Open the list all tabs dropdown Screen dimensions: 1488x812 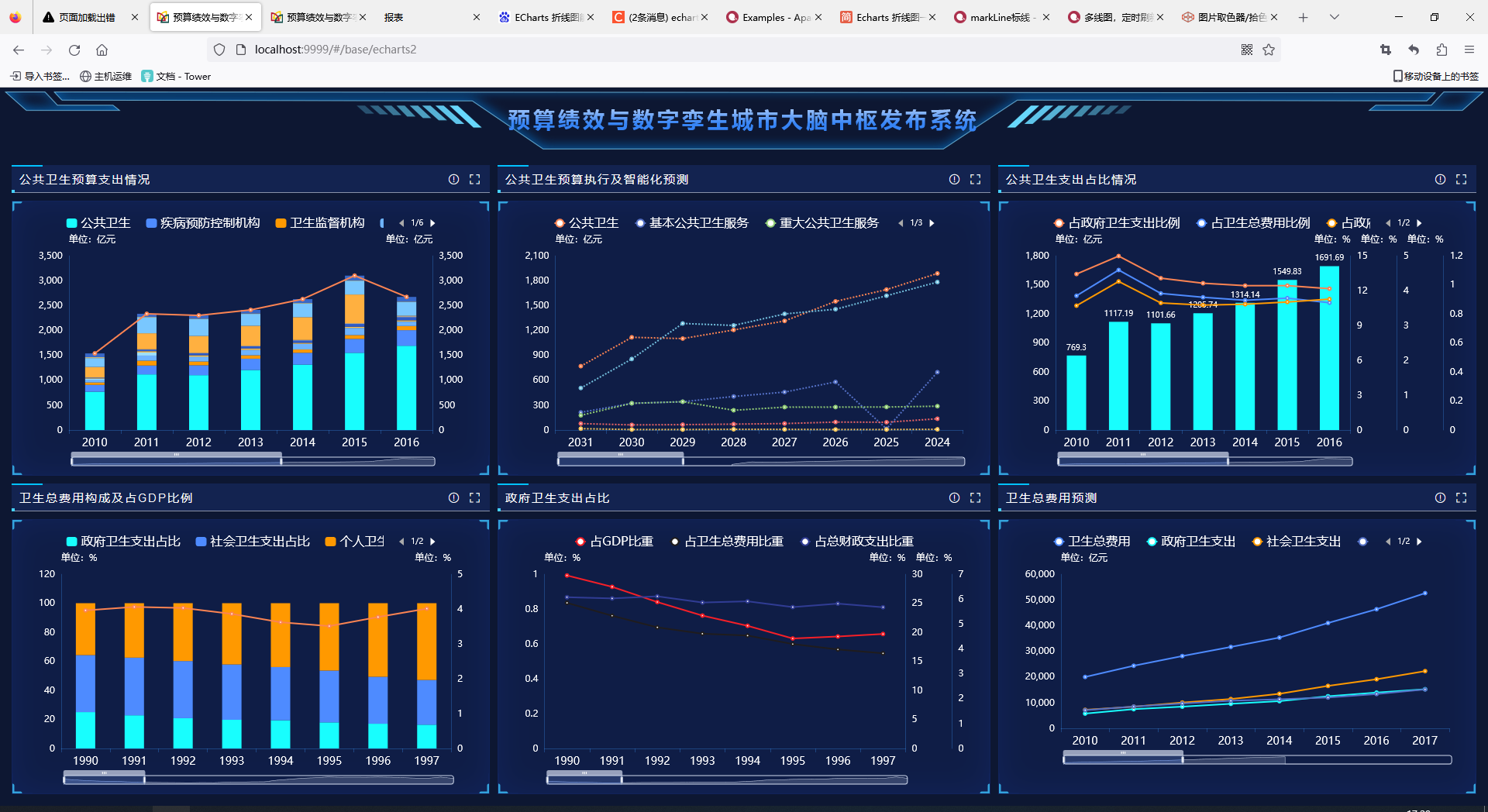pyautogui.click(x=1335, y=17)
